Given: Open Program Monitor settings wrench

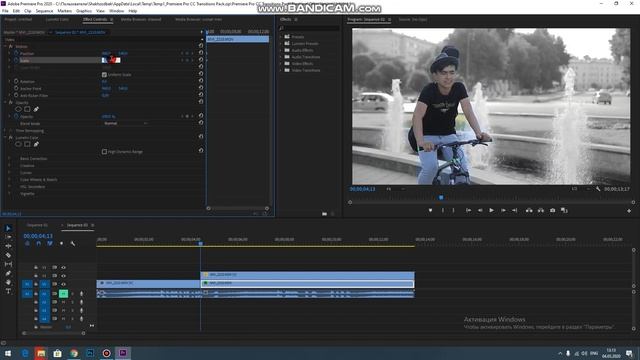Looking at the screenshot, I should pos(598,189).
